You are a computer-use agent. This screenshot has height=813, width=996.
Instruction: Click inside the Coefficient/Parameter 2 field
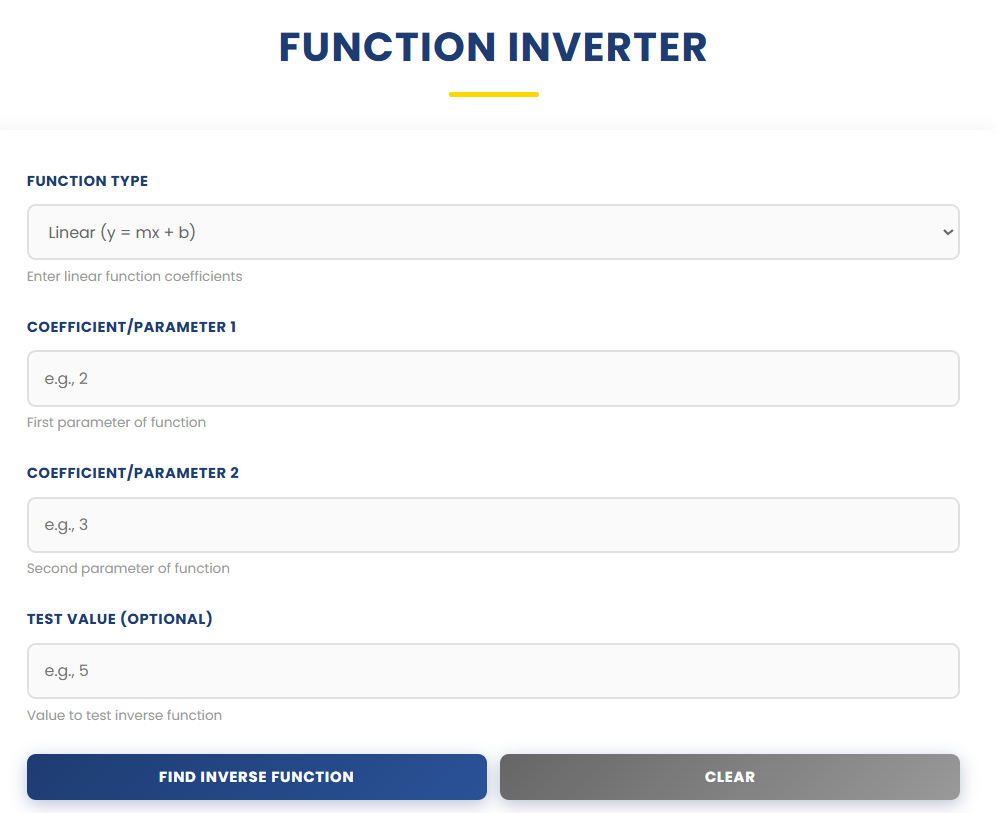493,524
